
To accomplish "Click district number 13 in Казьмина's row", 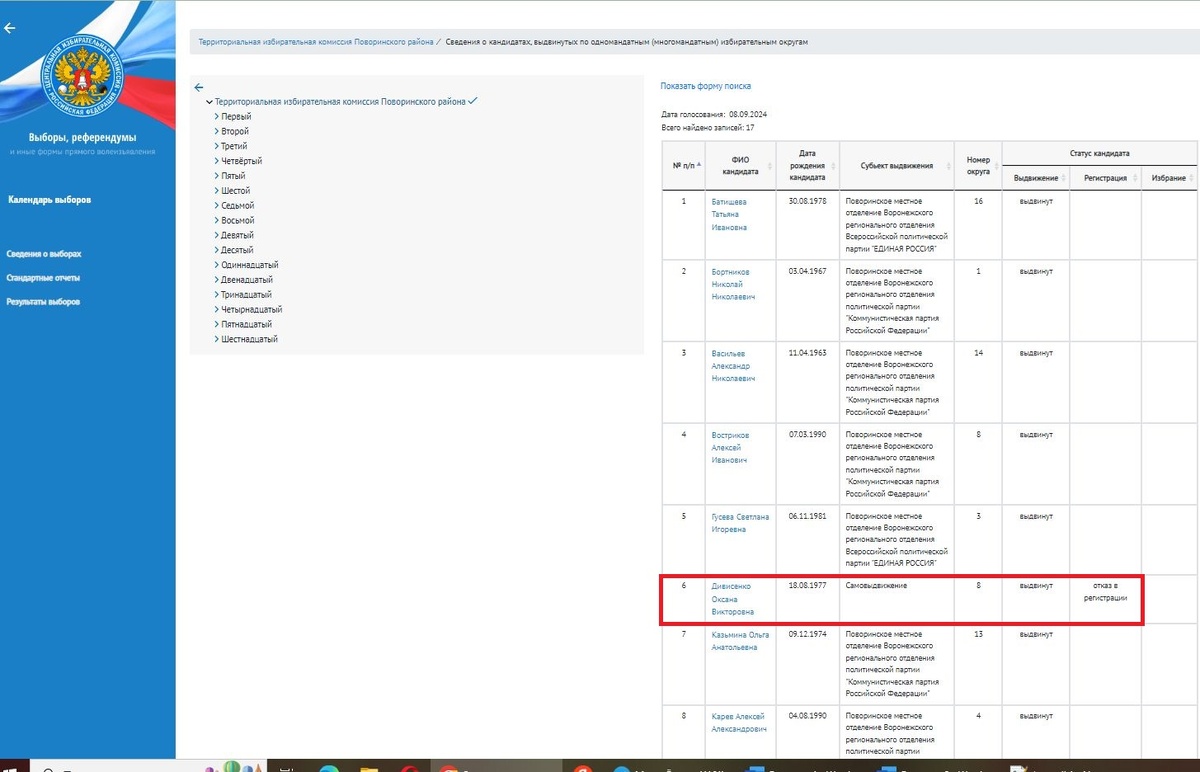I will click(978, 635).
